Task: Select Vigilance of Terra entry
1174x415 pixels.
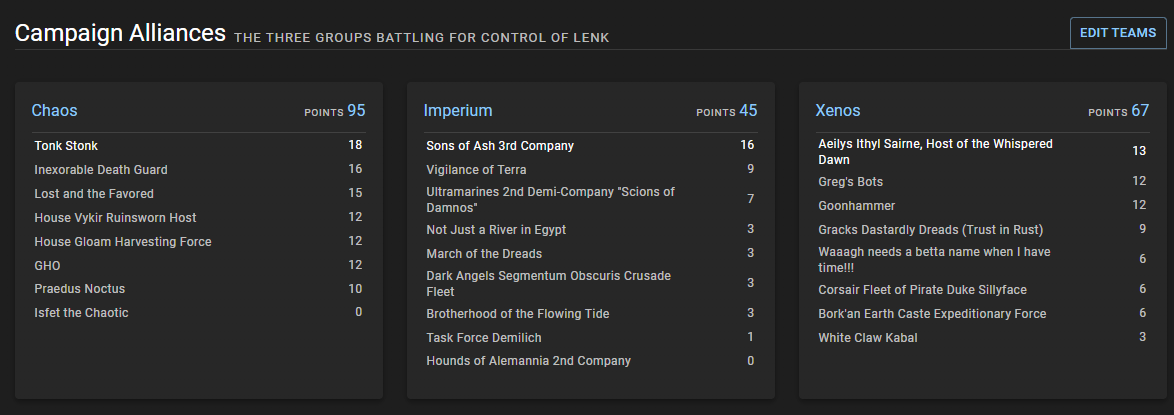Action: click(x=476, y=170)
